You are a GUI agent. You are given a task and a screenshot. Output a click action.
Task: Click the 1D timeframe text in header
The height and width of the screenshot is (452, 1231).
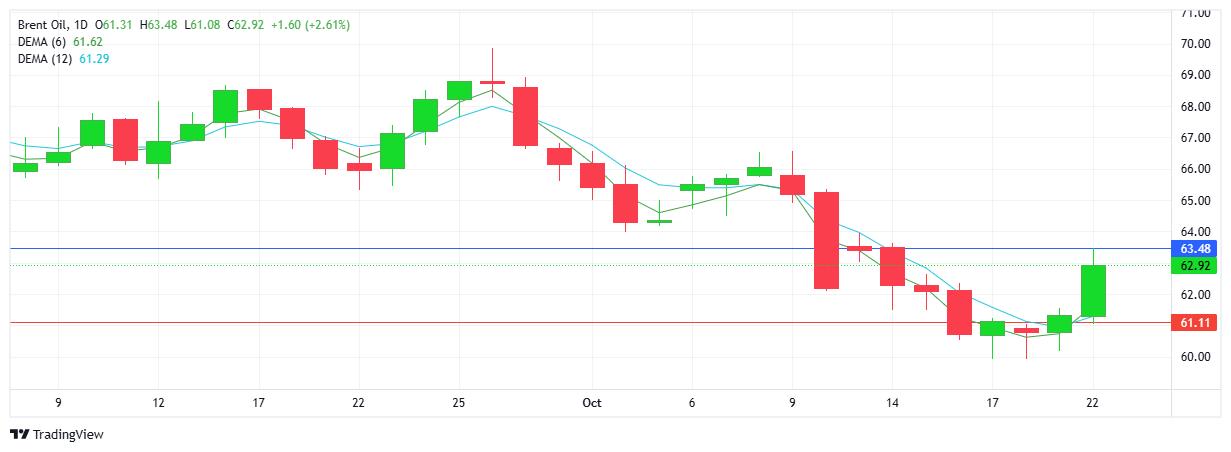(80, 24)
